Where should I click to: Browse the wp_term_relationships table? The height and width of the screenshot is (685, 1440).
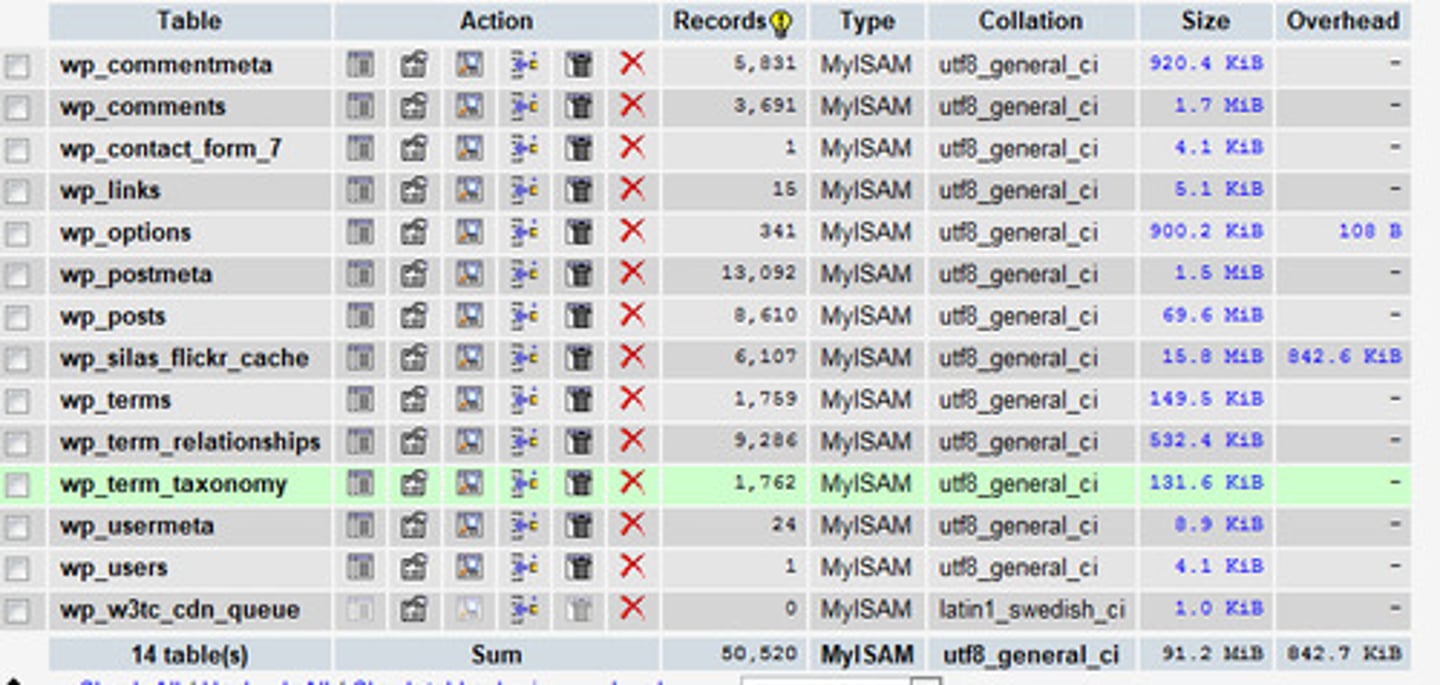click(x=360, y=442)
